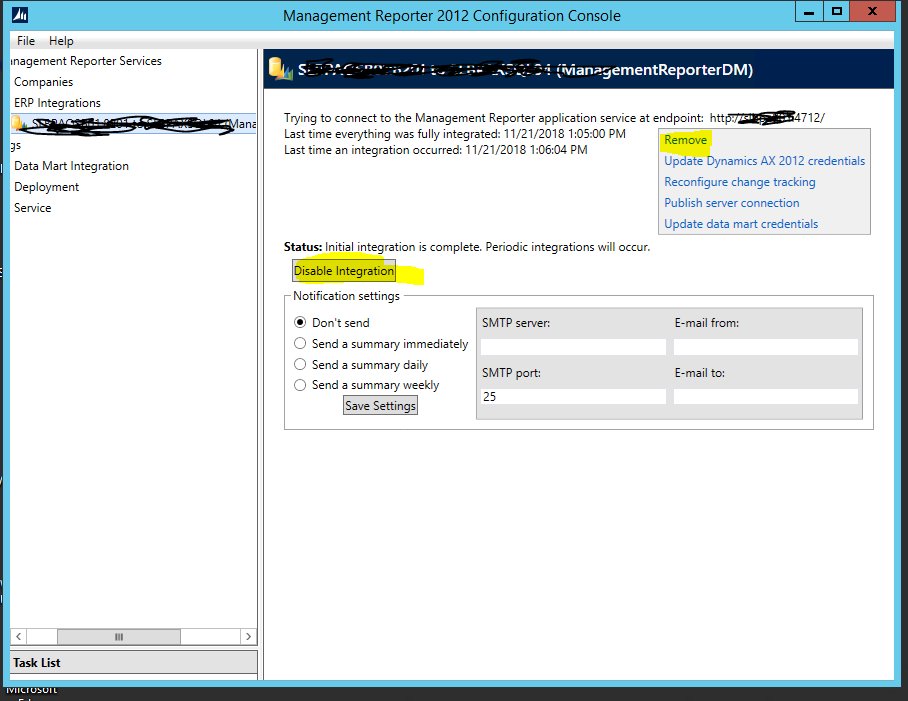This screenshot has width=908, height=701.
Task: Click the database icon in the header banner
Action: click(280, 70)
